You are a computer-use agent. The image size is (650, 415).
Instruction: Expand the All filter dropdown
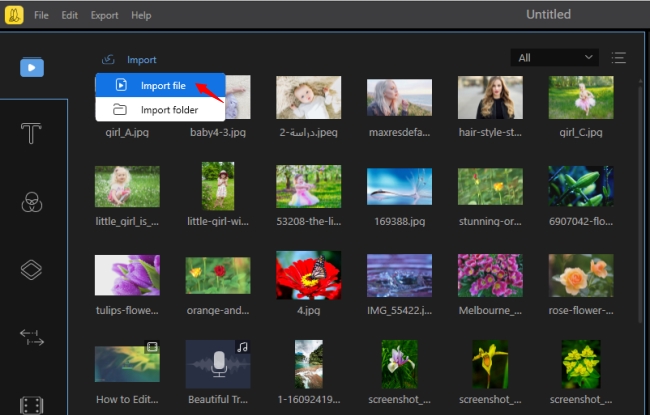[553, 58]
